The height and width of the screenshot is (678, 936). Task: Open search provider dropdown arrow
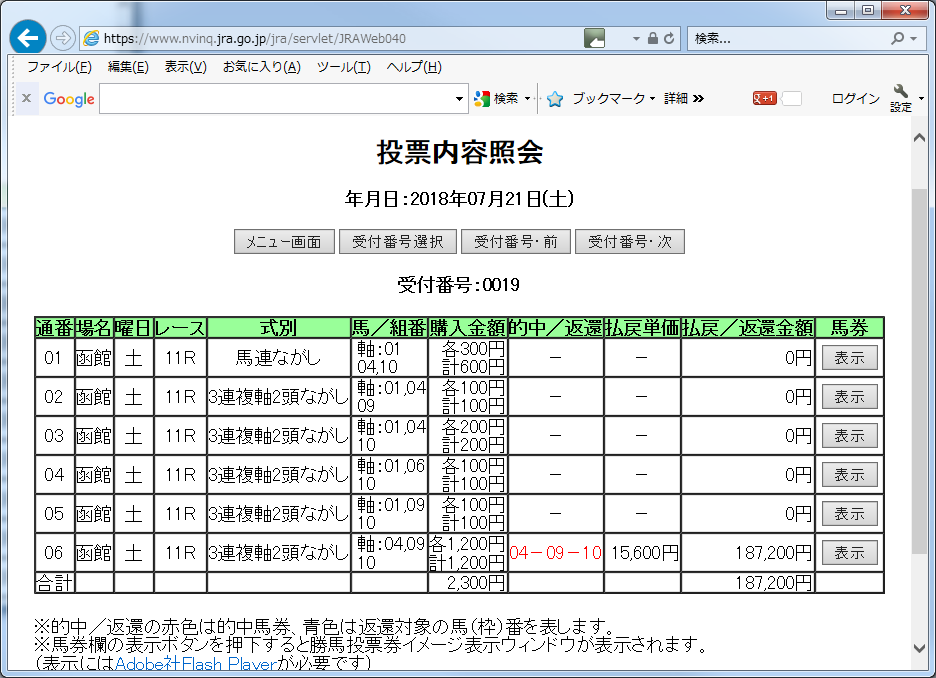coord(914,39)
